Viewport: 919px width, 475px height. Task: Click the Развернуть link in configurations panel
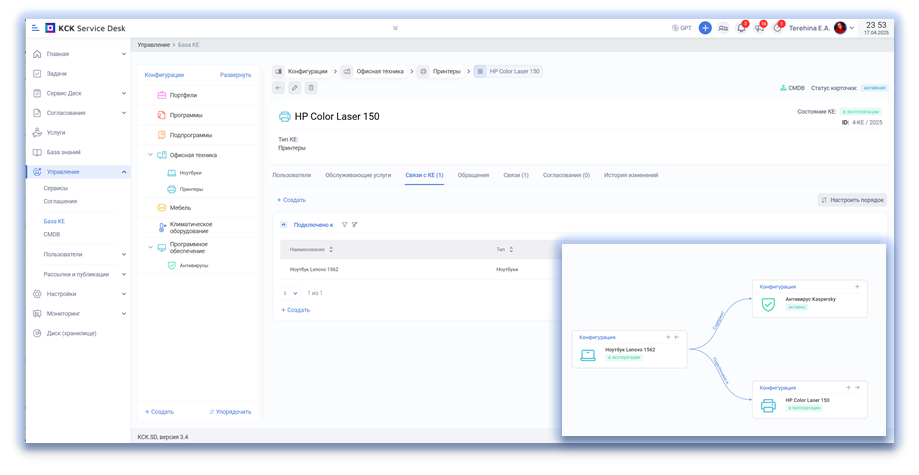(x=235, y=75)
